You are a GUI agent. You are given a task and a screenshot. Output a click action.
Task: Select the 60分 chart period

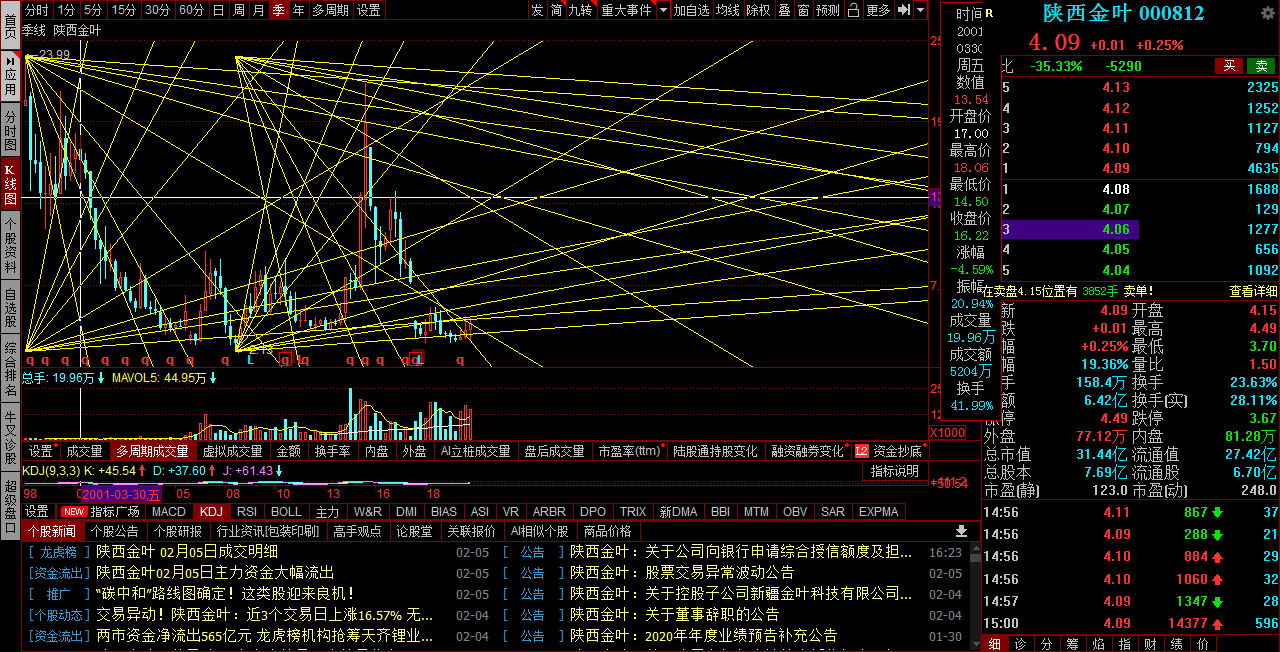coord(191,10)
